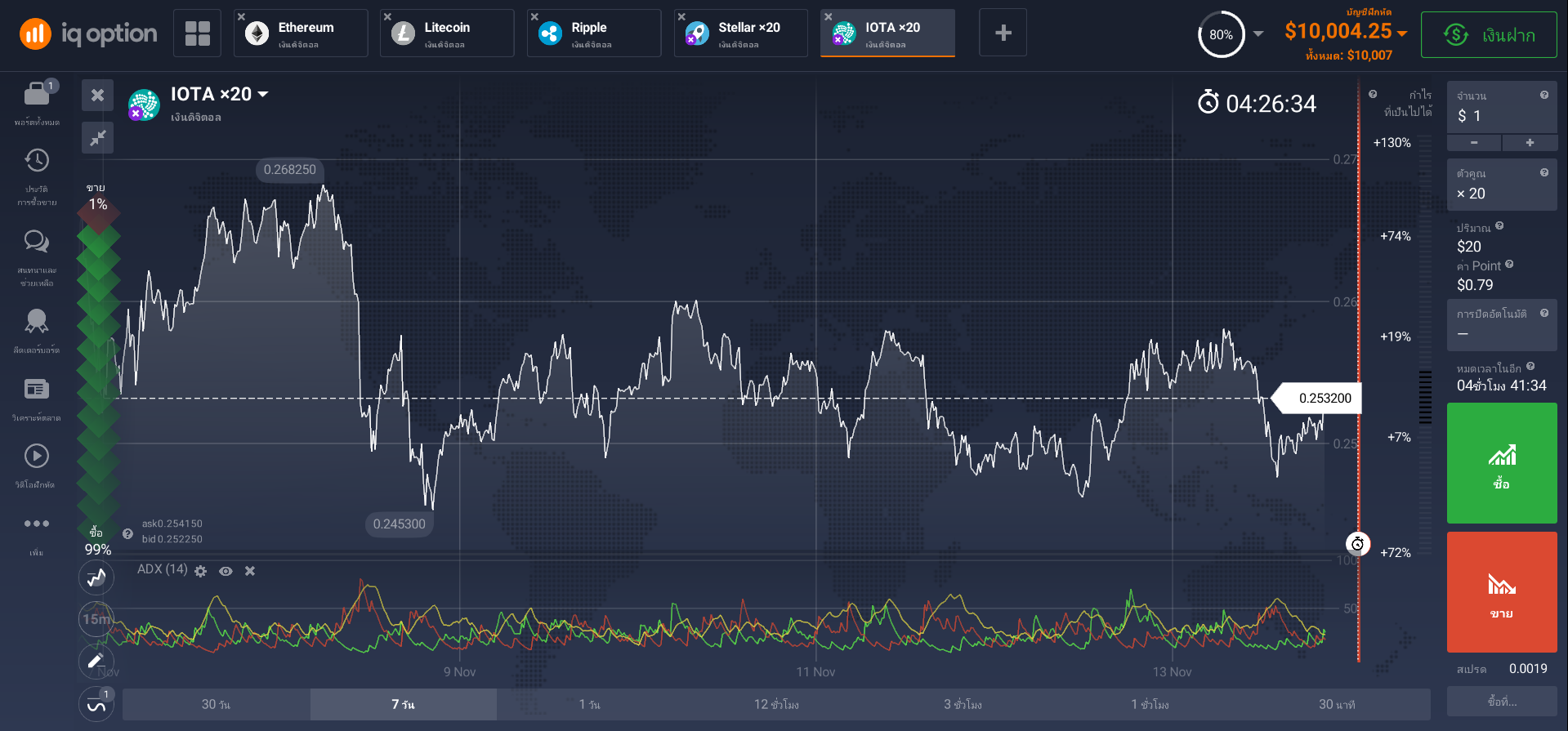Expand the IOTA ×20 asset dropdown
Screen dimensions: 1568x731
click(x=263, y=95)
